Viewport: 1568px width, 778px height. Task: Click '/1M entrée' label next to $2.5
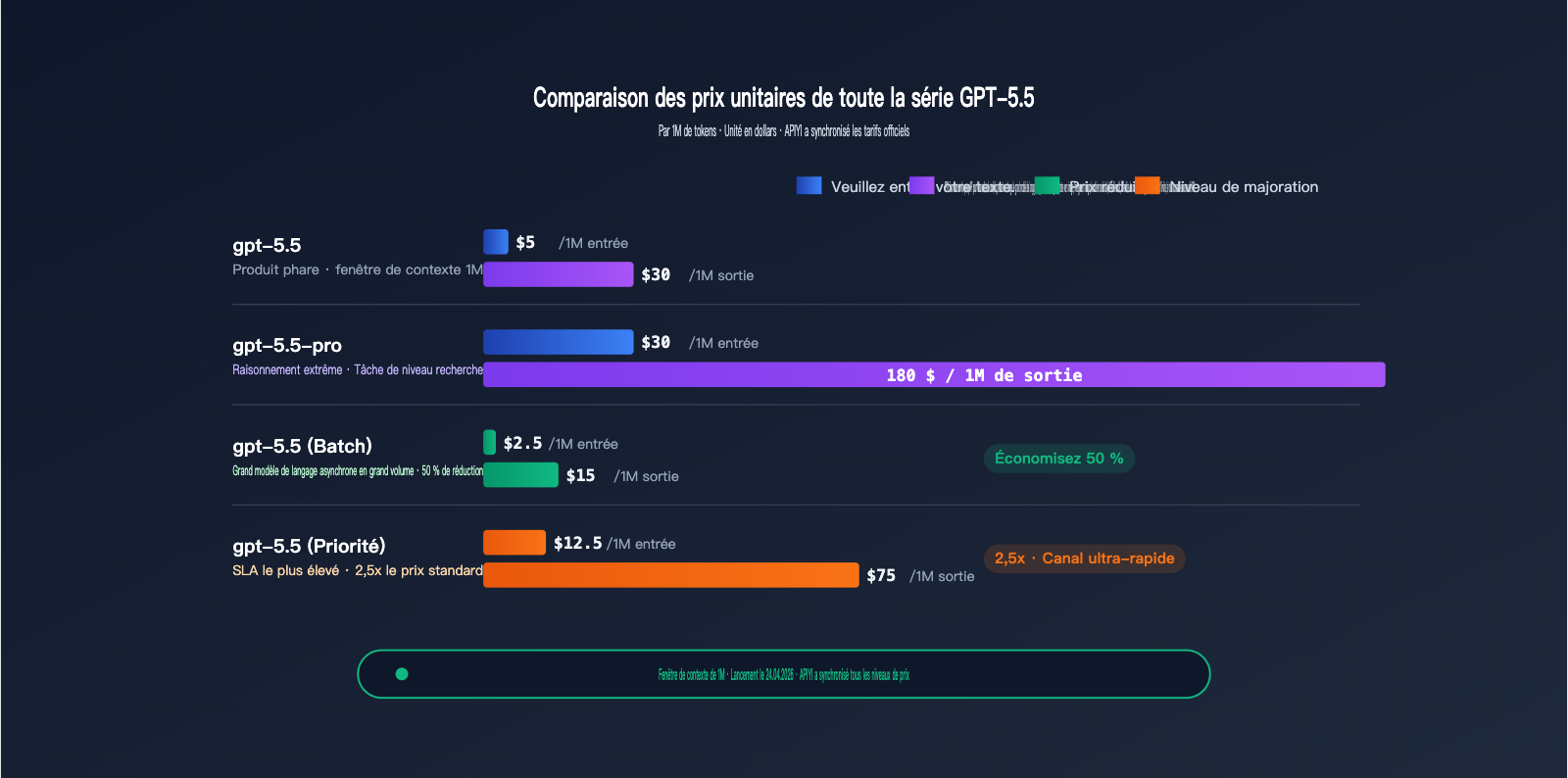[583, 444]
